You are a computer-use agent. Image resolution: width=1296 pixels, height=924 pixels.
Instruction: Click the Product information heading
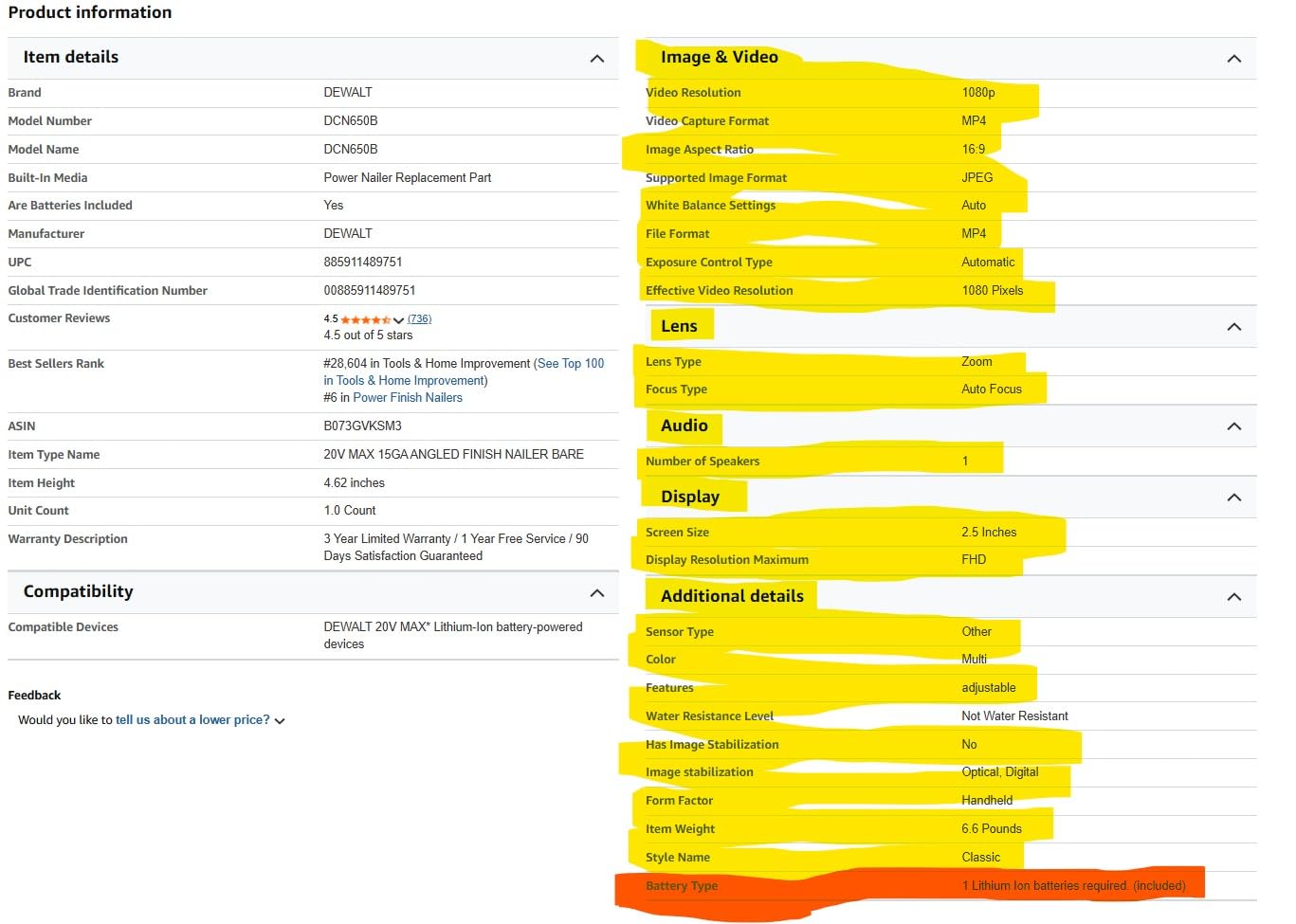[x=90, y=12]
